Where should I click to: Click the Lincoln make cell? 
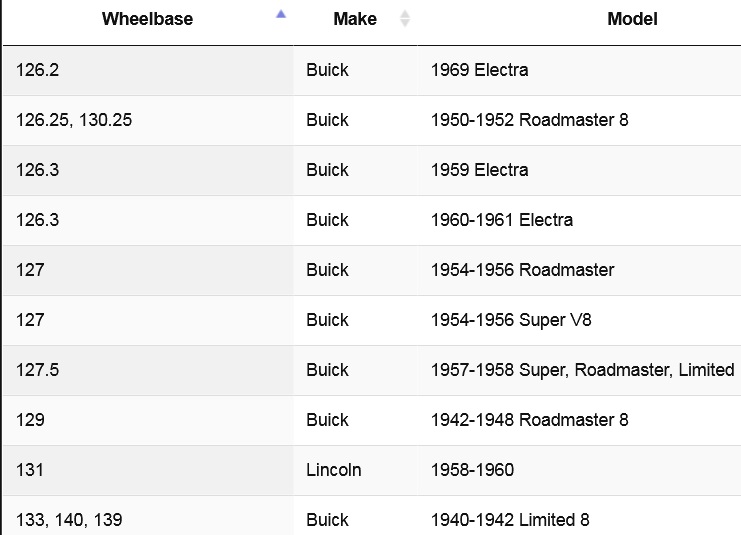[333, 470]
